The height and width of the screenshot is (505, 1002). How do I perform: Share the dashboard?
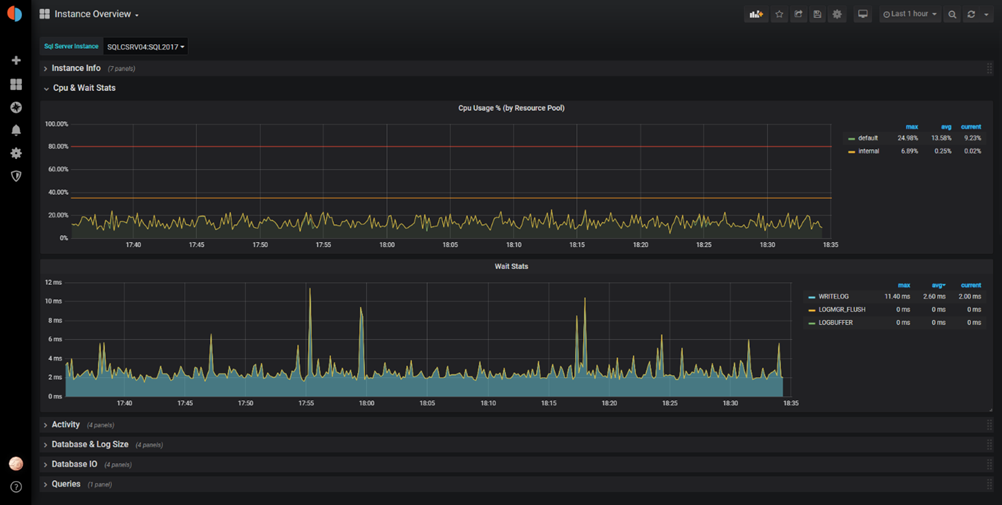798,14
